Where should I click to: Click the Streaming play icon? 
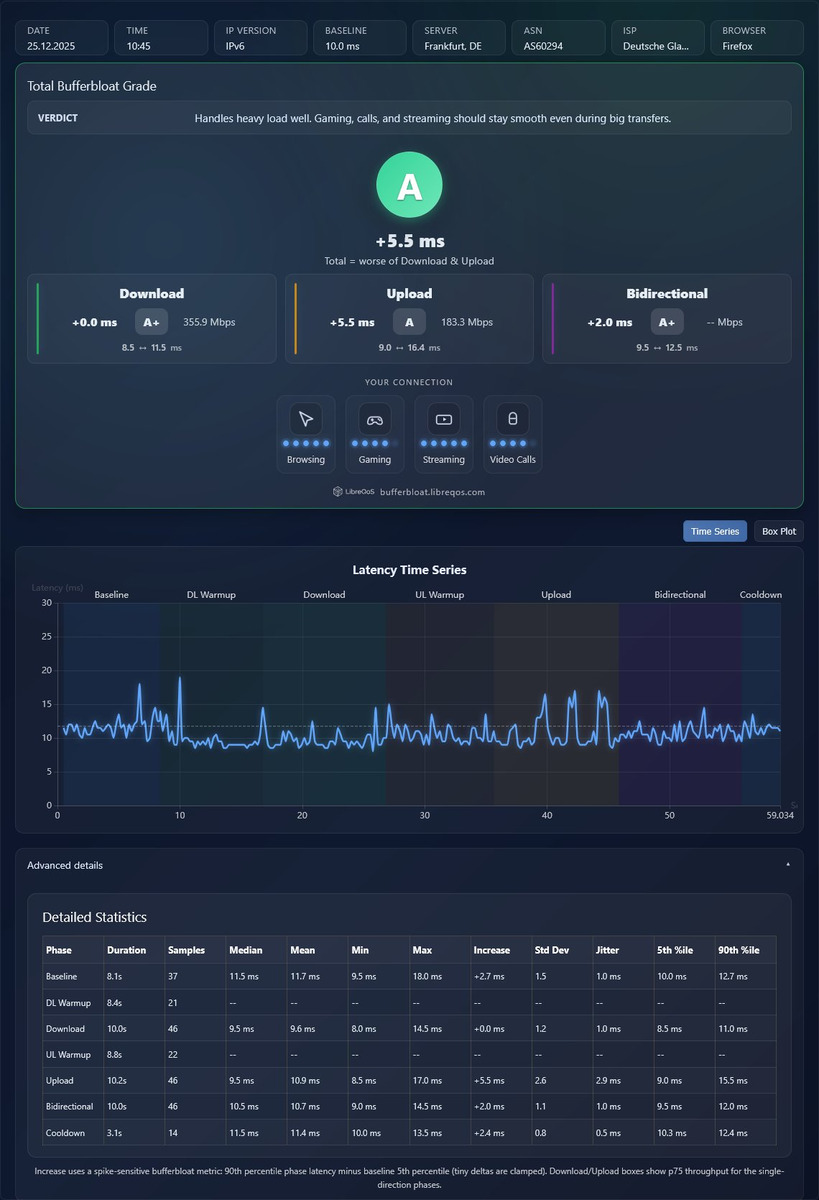[x=444, y=419]
